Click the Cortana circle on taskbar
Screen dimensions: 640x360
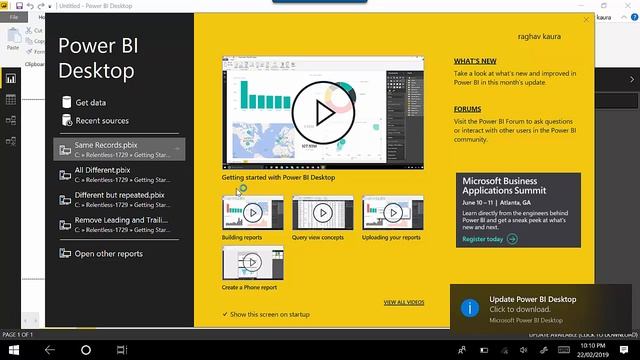[86, 350]
